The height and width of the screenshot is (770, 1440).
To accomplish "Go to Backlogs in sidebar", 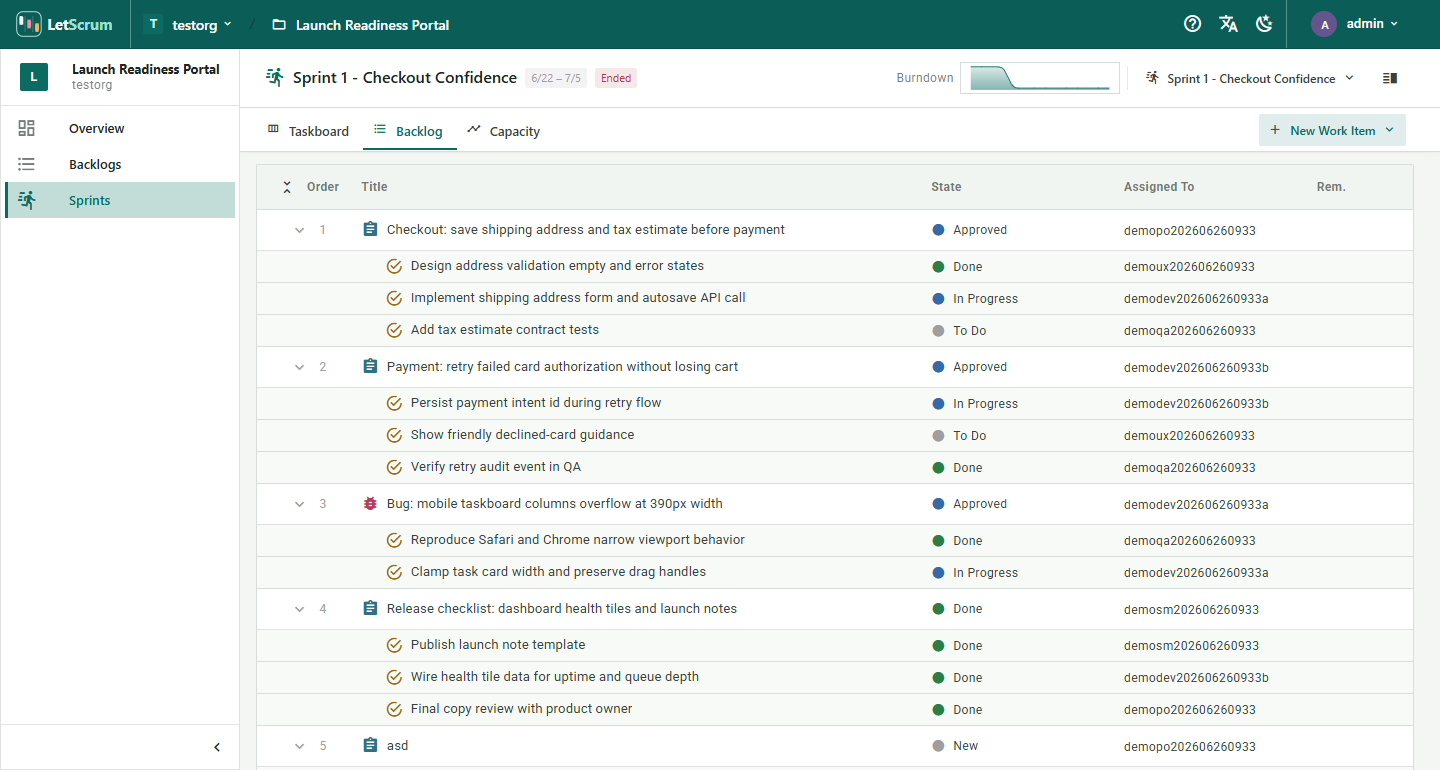I will [x=120, y=164].
